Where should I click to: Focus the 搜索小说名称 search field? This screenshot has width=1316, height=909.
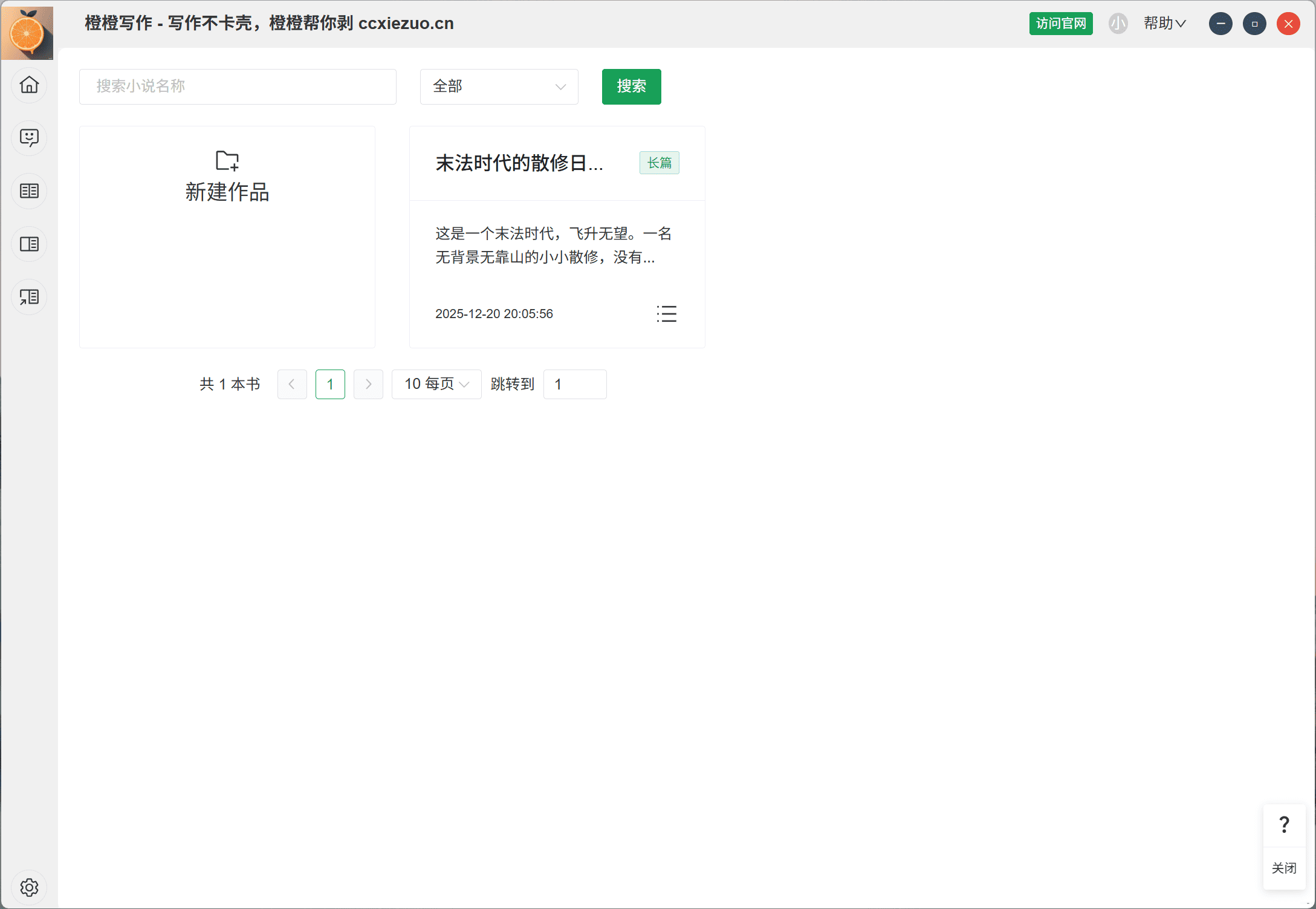pos(238,86)
